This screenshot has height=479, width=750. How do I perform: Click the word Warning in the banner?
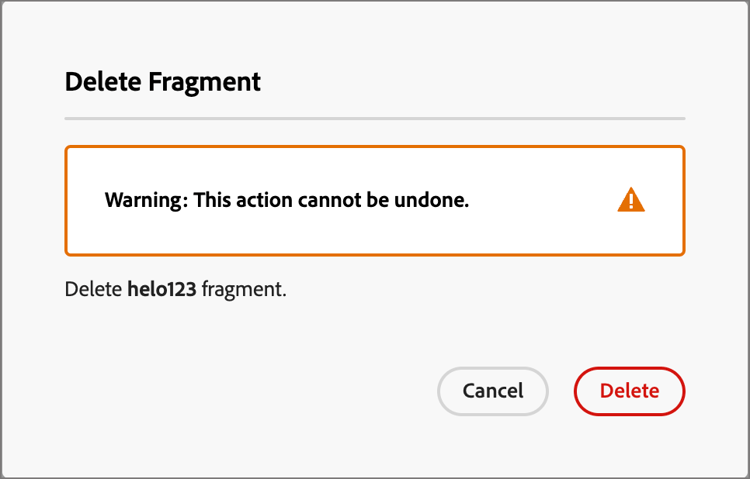coord(144,200)
